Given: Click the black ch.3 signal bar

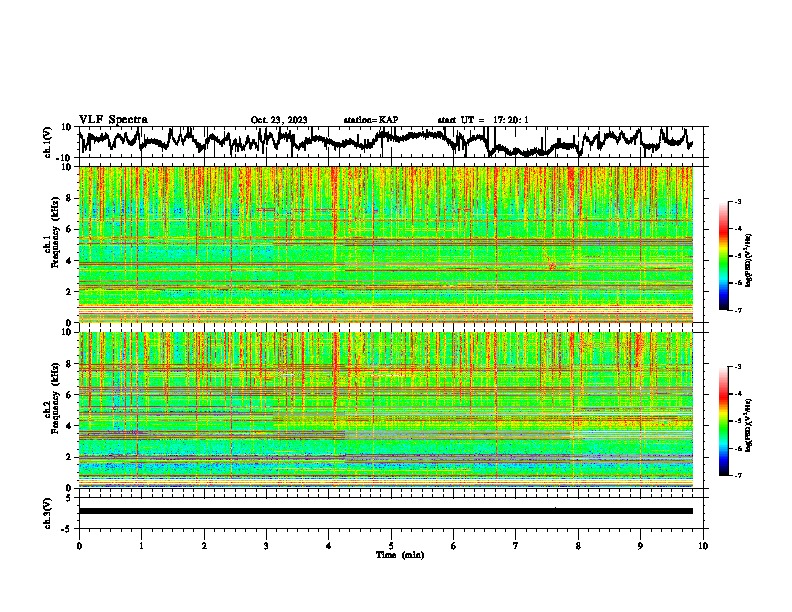Looking at the screenshot, I should coord(385,511).
